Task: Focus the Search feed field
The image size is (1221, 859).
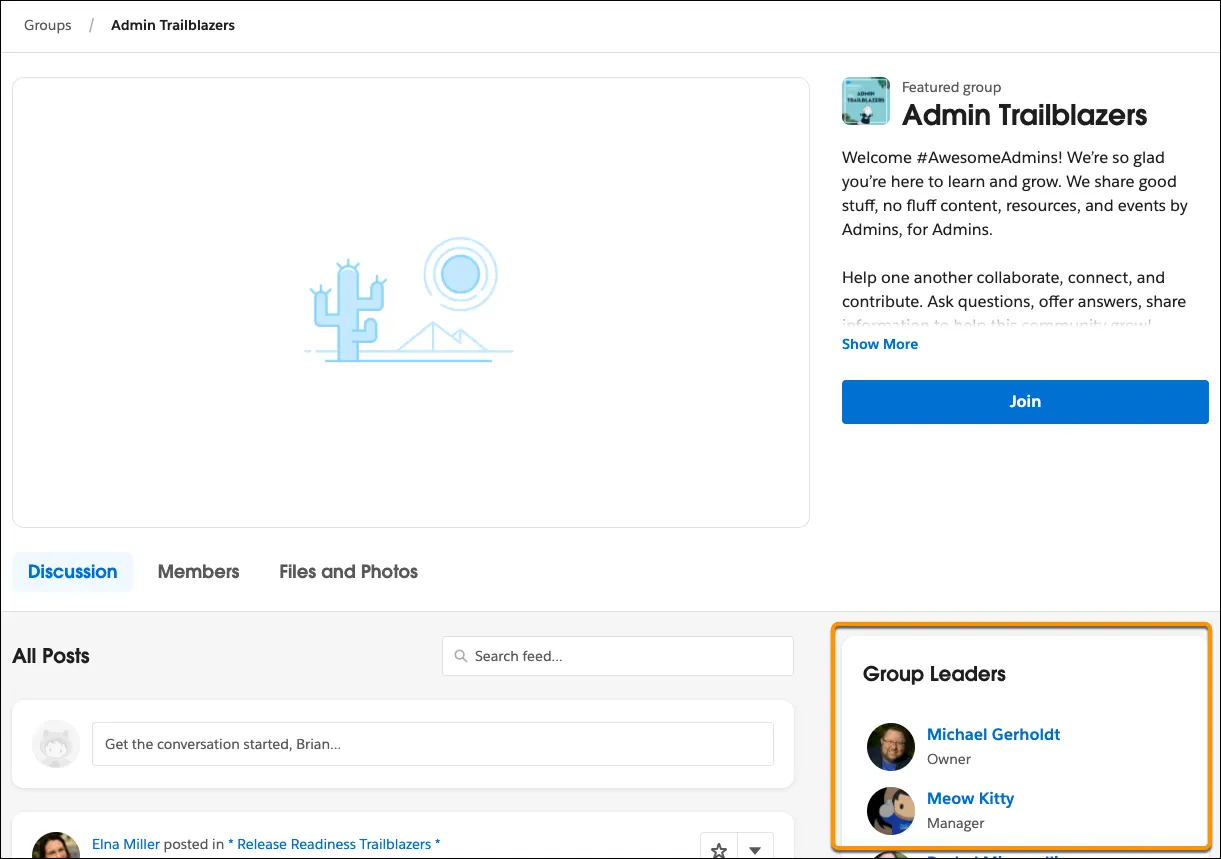Action: [618, 656]
